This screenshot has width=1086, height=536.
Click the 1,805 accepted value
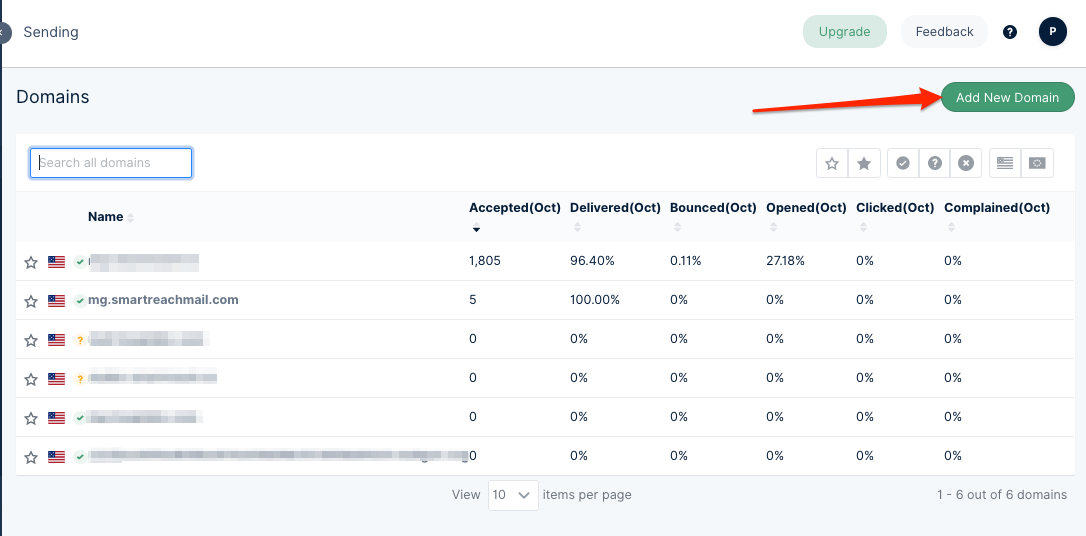[x=485, y=261]
